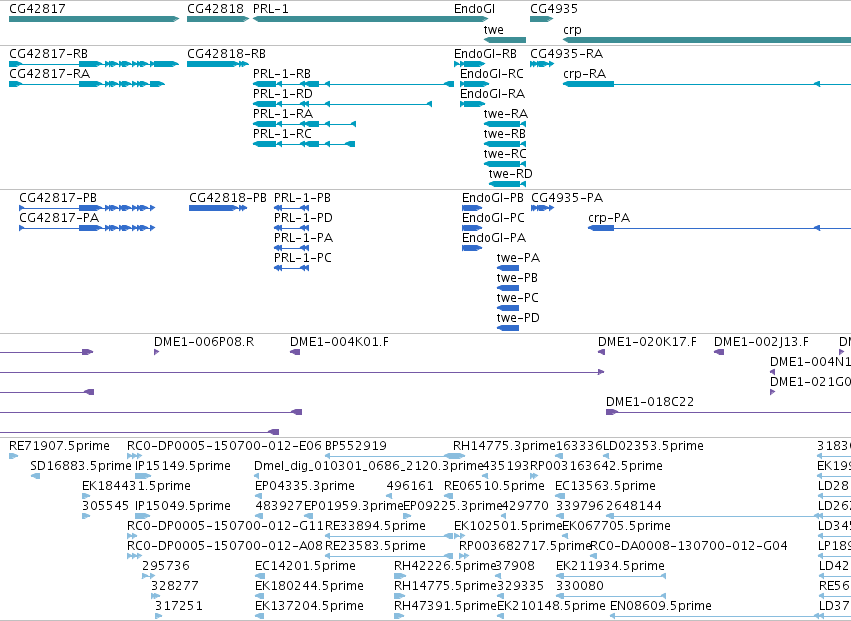
Task: Select the CG4935-RA transcript label
Action: 567,54
